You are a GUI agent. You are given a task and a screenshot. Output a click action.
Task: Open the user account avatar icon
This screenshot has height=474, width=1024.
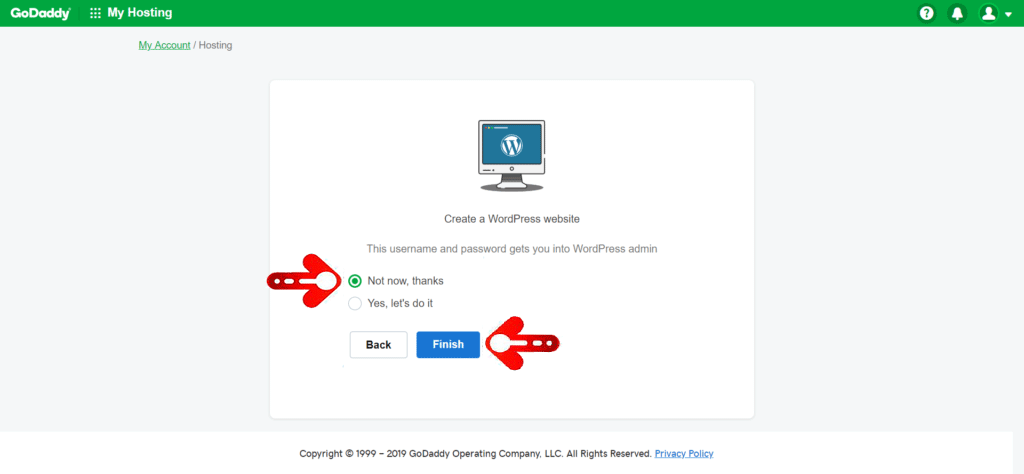989,13
